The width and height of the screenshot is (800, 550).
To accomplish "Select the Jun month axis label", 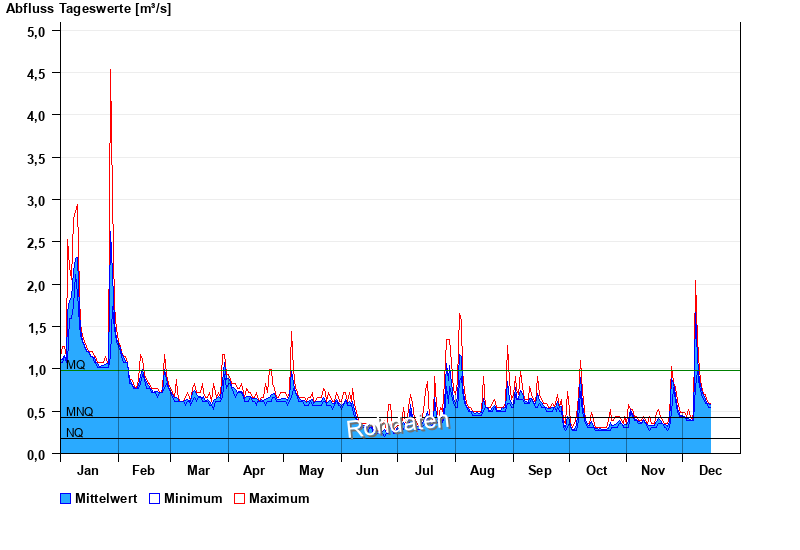I will click(x=368, y=471).
